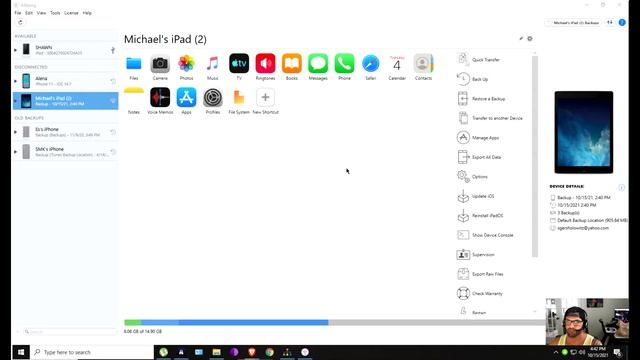640x360 pixels.
Task: Open the Voice Memos icon
Action: [160, 98]
